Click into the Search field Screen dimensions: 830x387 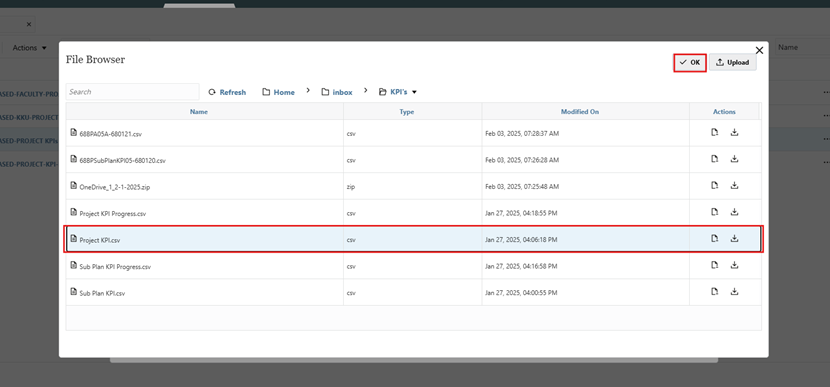pos(132,92)
